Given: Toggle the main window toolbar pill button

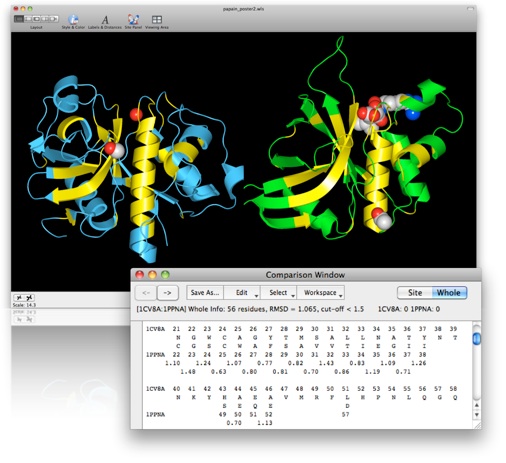Looking at the screenshot, I should tap(470, 9).
